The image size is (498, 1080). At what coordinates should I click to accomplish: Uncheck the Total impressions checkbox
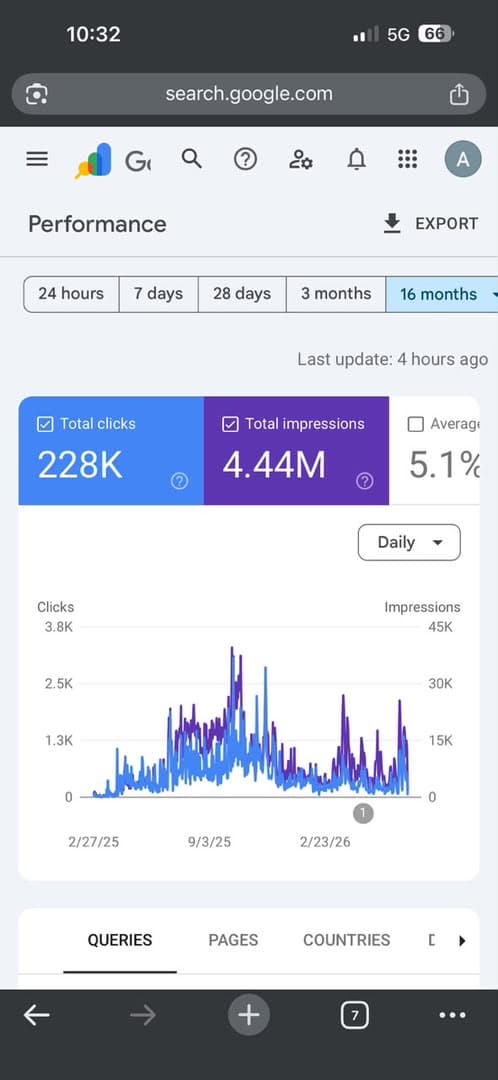click(x=230, y=424)
